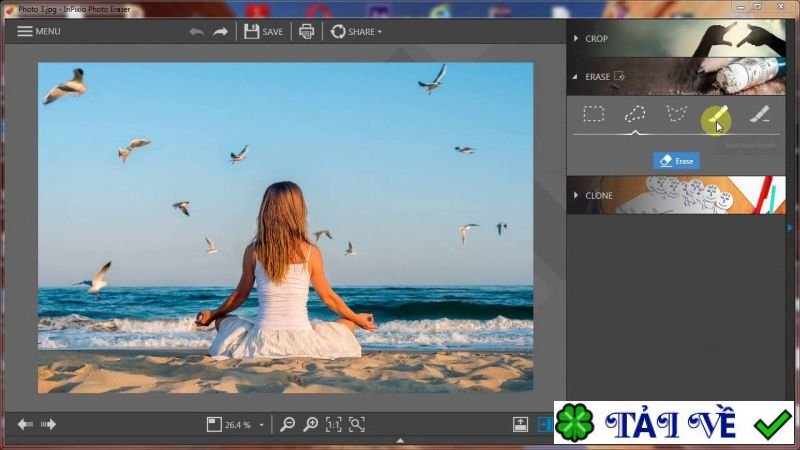Go to the previous photo arrow

pos(25,424)
